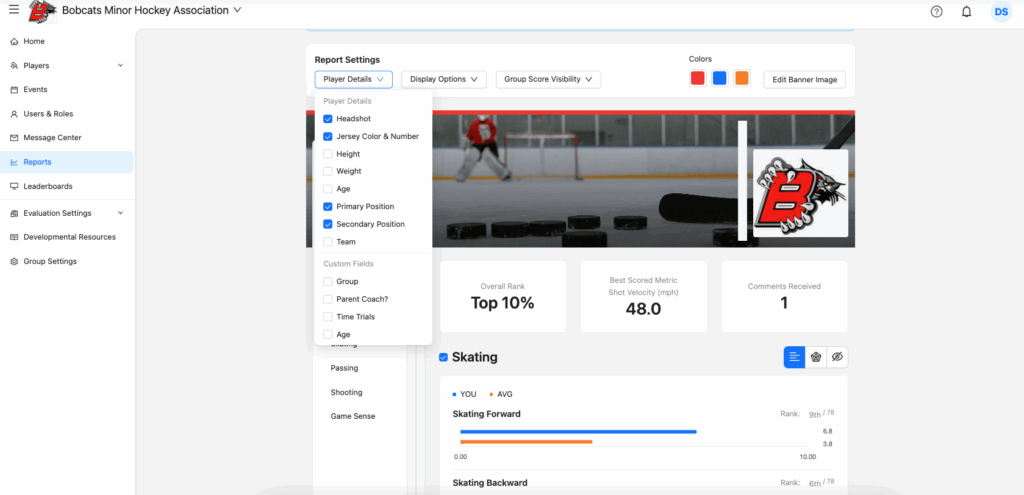Click the help question mark icon
Screen dimensions: 1024x495
click(x=936, y=12)
